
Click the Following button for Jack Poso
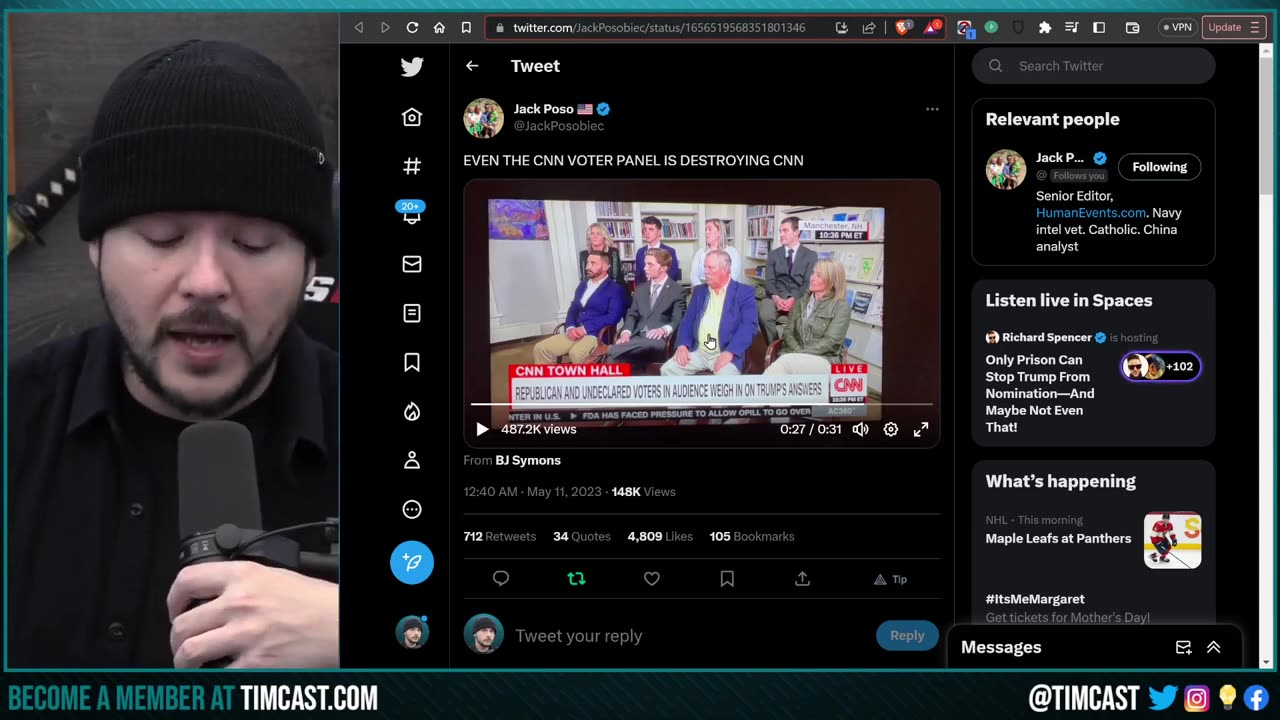tap(1159, 167)
